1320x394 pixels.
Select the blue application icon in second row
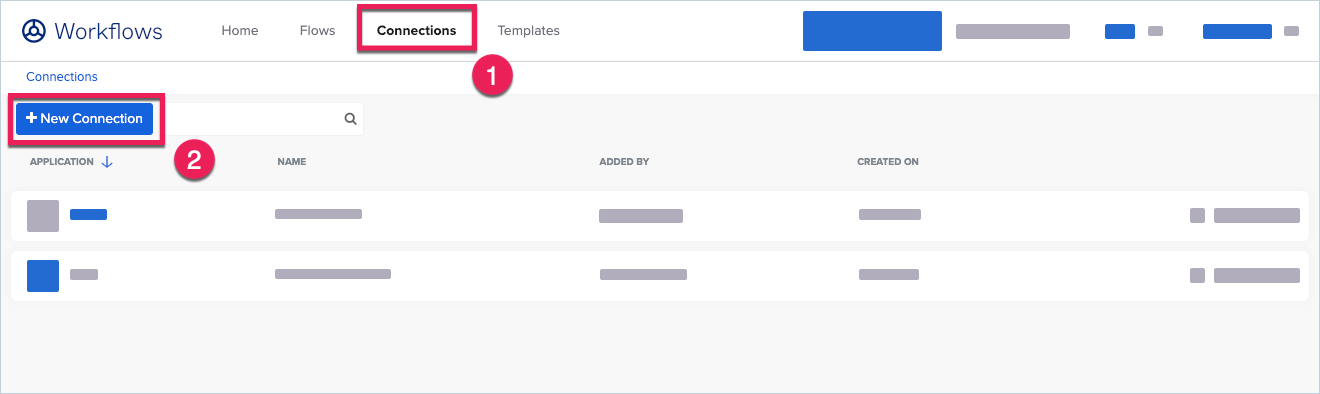(43, 276)
